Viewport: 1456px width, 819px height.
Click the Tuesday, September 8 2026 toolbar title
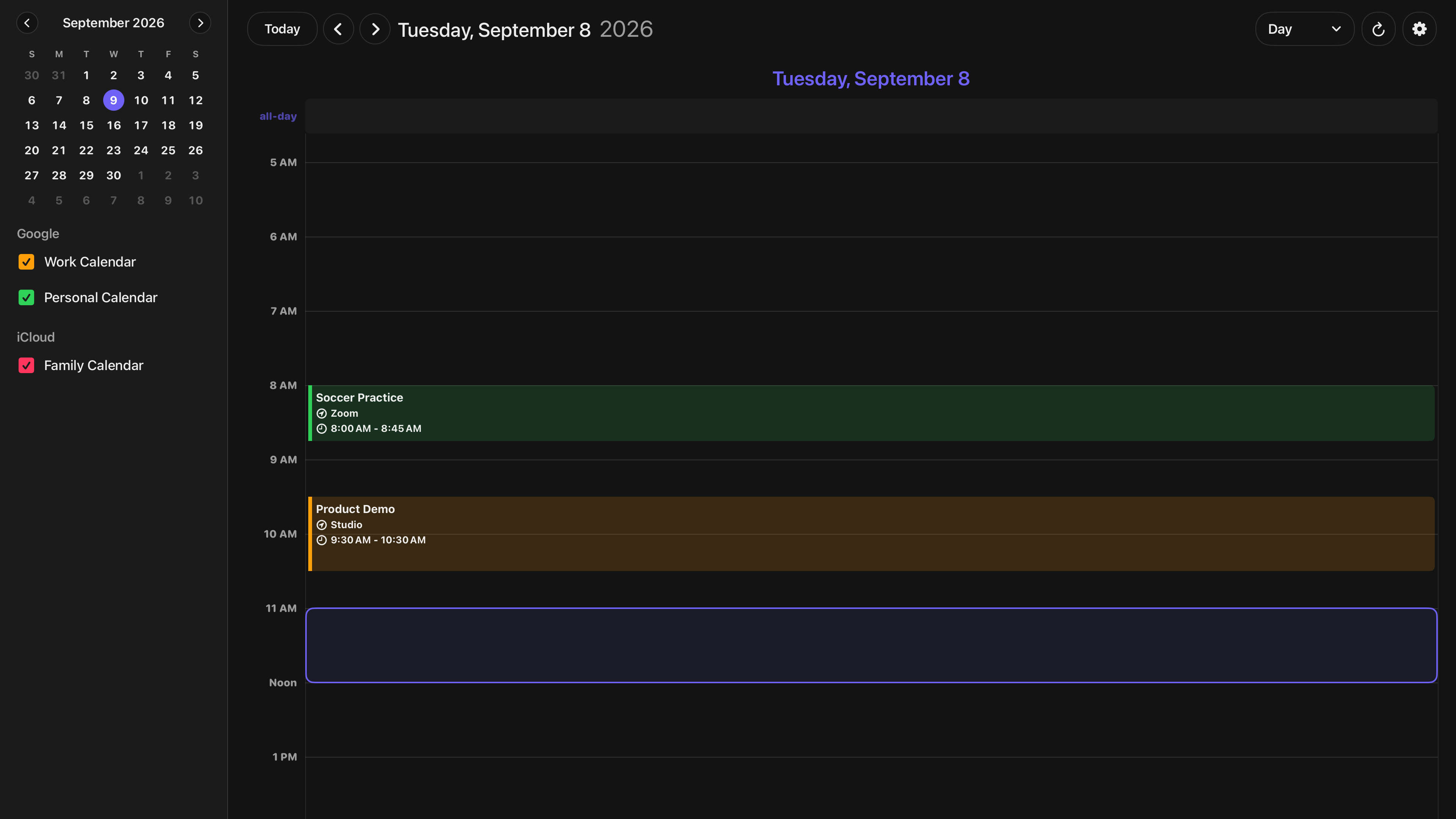coord(525,30)
